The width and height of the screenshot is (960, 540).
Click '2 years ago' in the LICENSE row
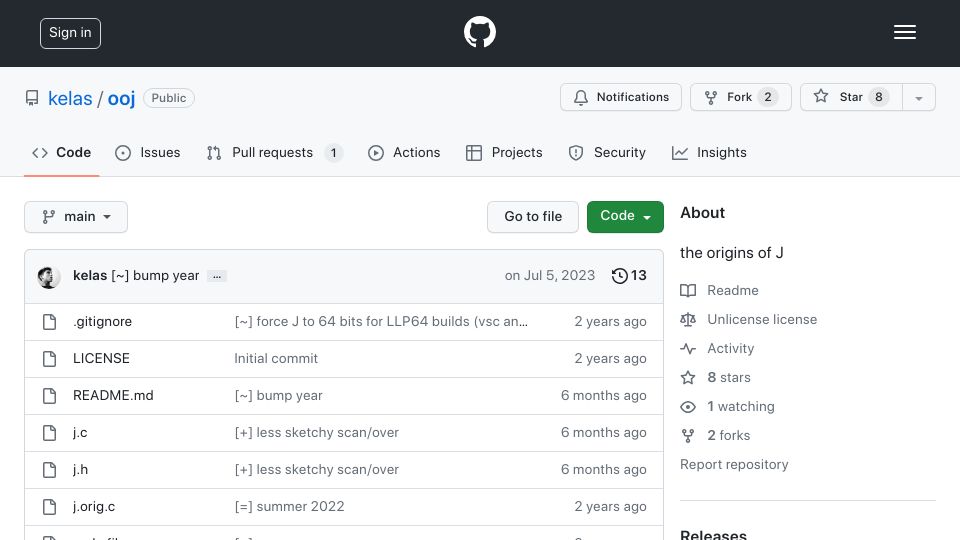point(610,358)
